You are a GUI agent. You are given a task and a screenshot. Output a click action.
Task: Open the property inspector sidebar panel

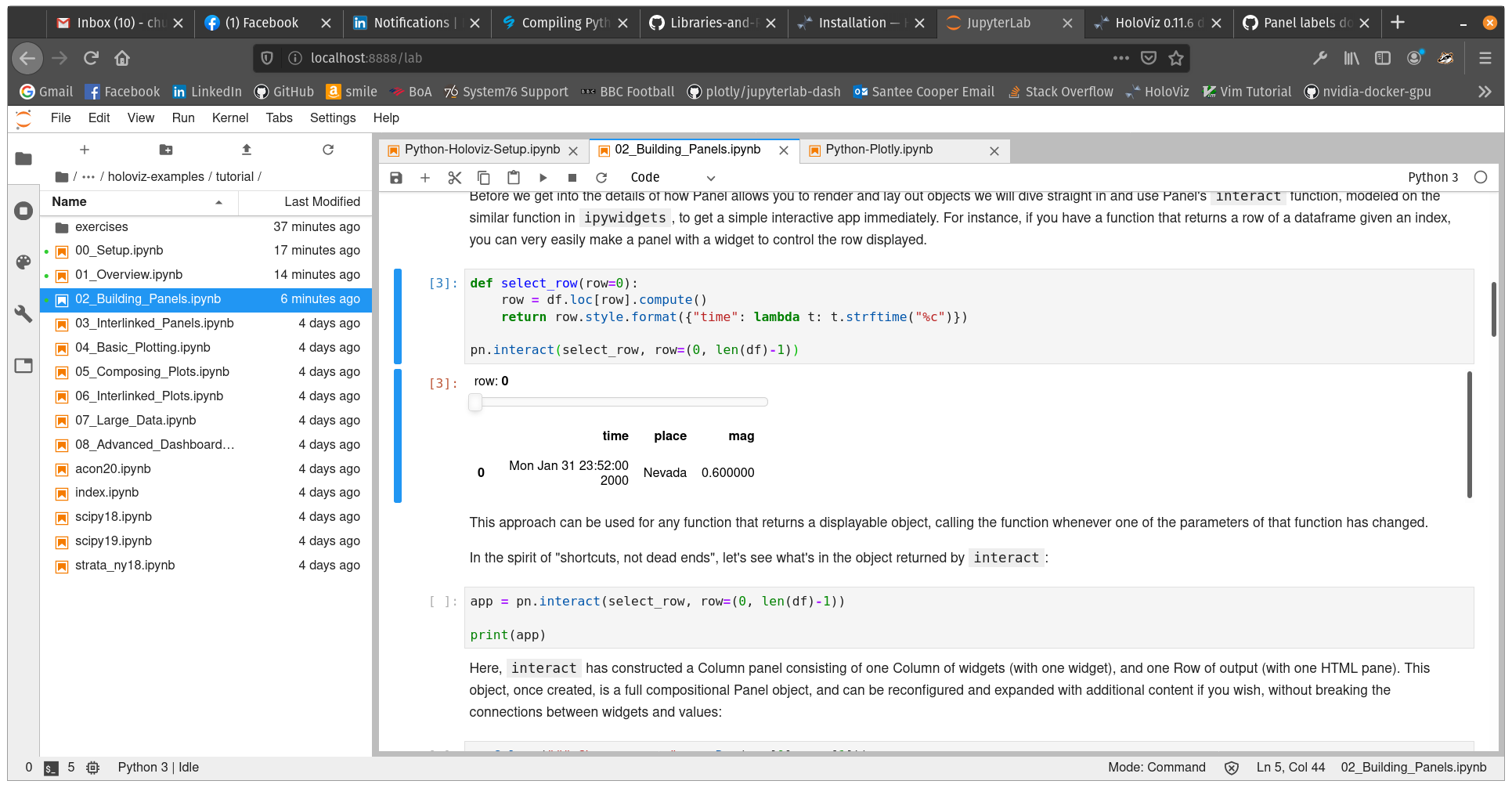pyautogui.click(x=23, y=314)
